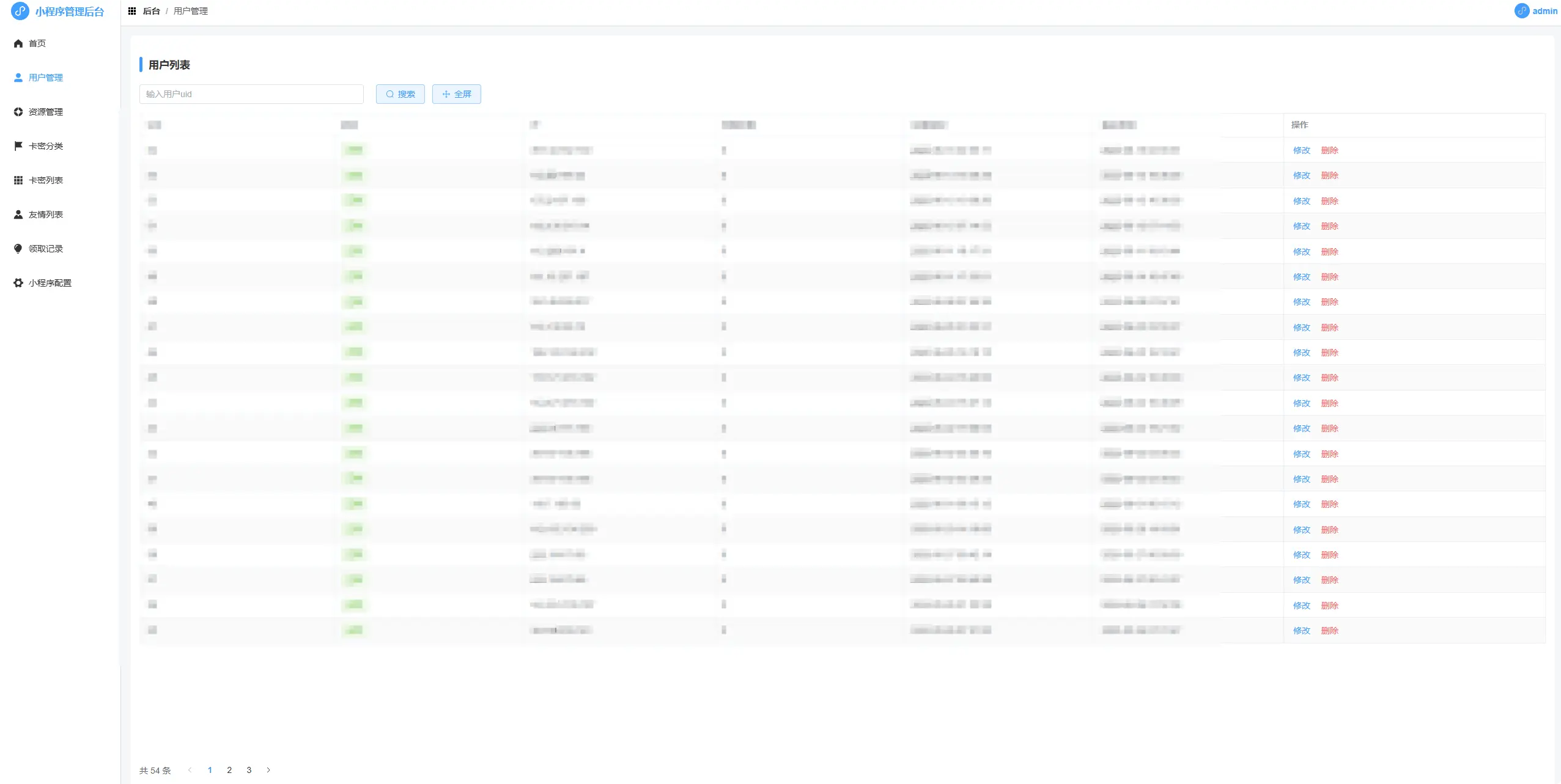Click the gear icon beside 小程序配置
The image size is (1561, 784).
click(18, 283)
